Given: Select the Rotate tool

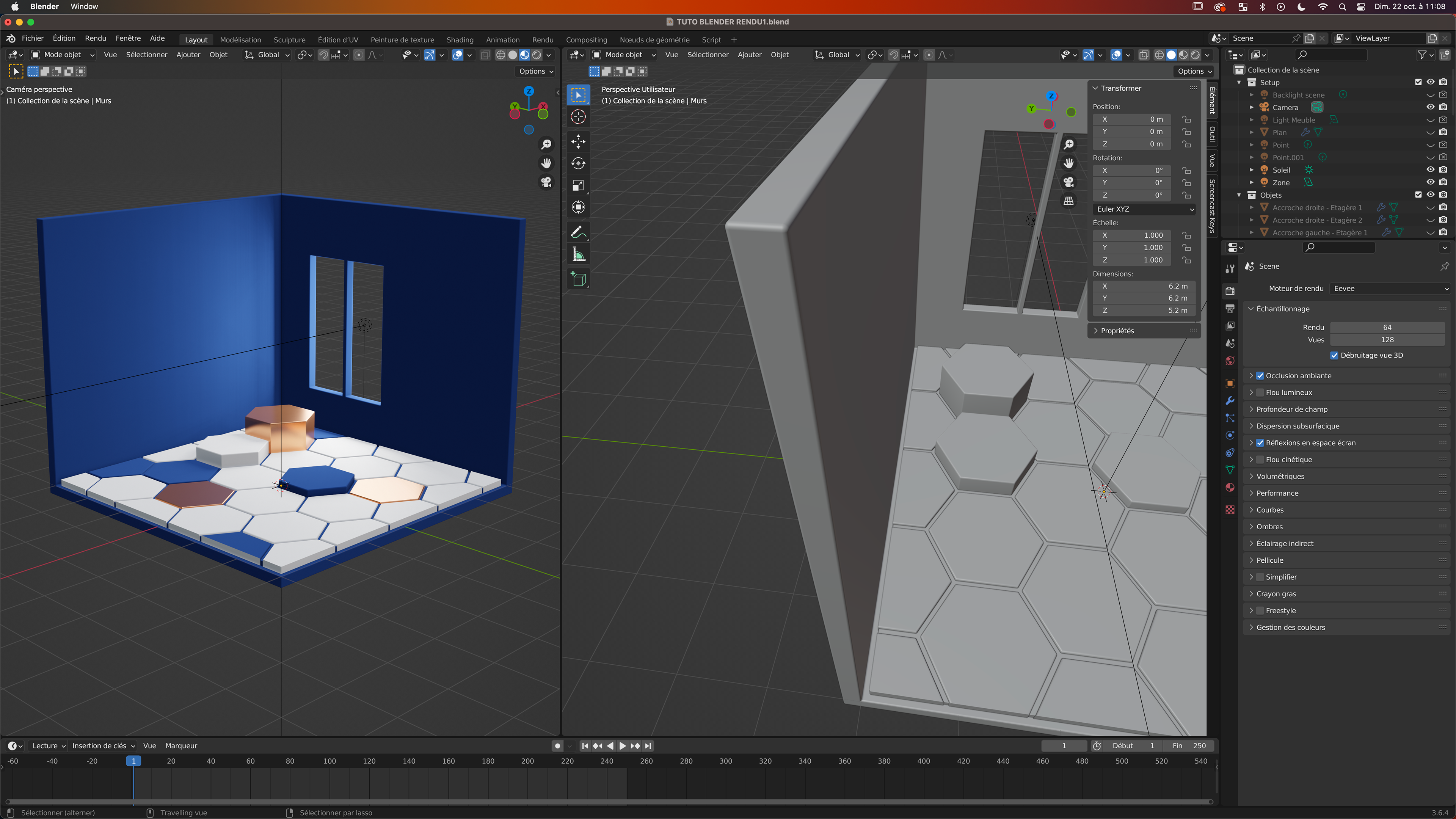Looking at the screenshot, I should [x=578, y=163].
